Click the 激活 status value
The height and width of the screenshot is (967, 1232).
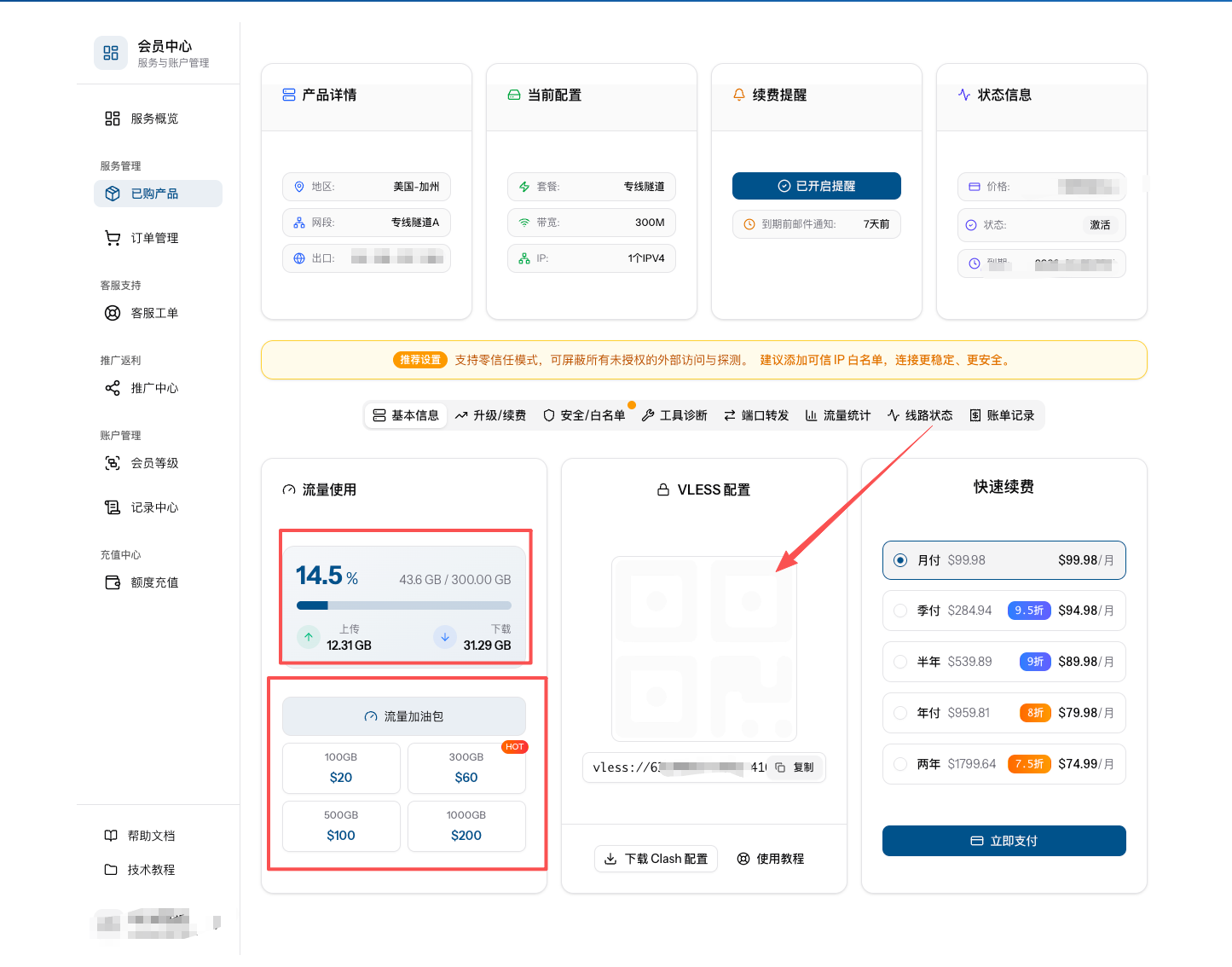tap(1100, 225)
